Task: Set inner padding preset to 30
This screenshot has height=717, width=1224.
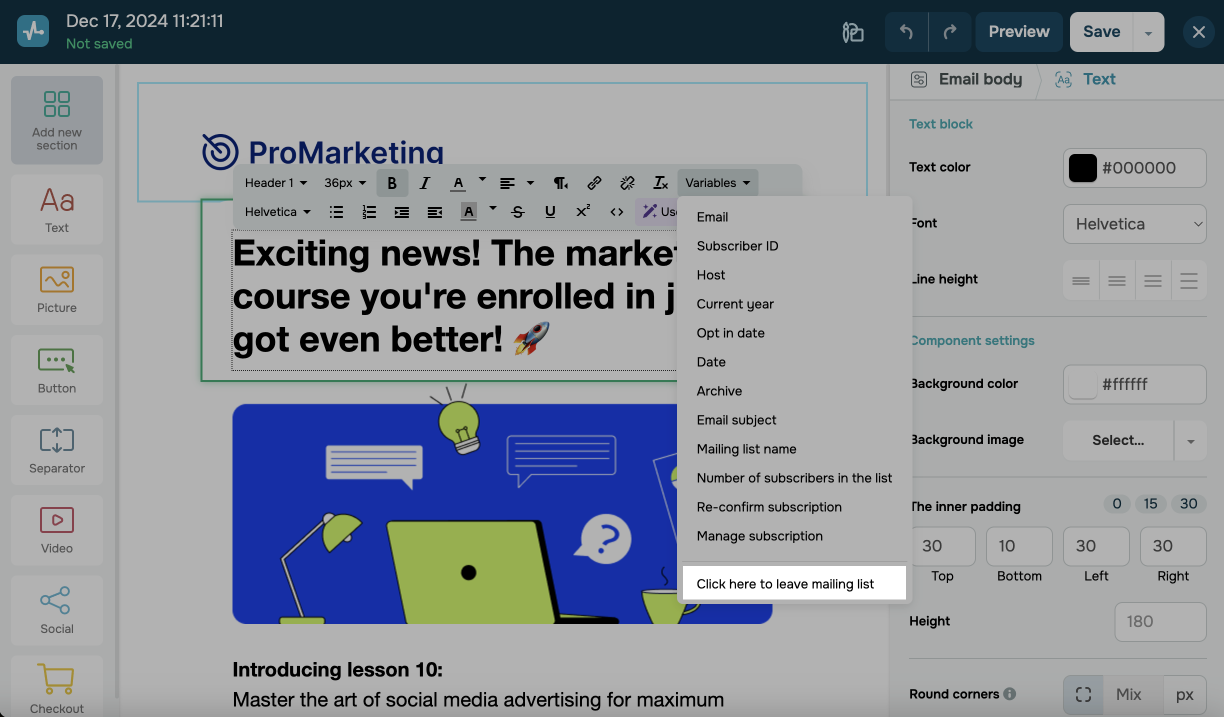Action: 1188,504
